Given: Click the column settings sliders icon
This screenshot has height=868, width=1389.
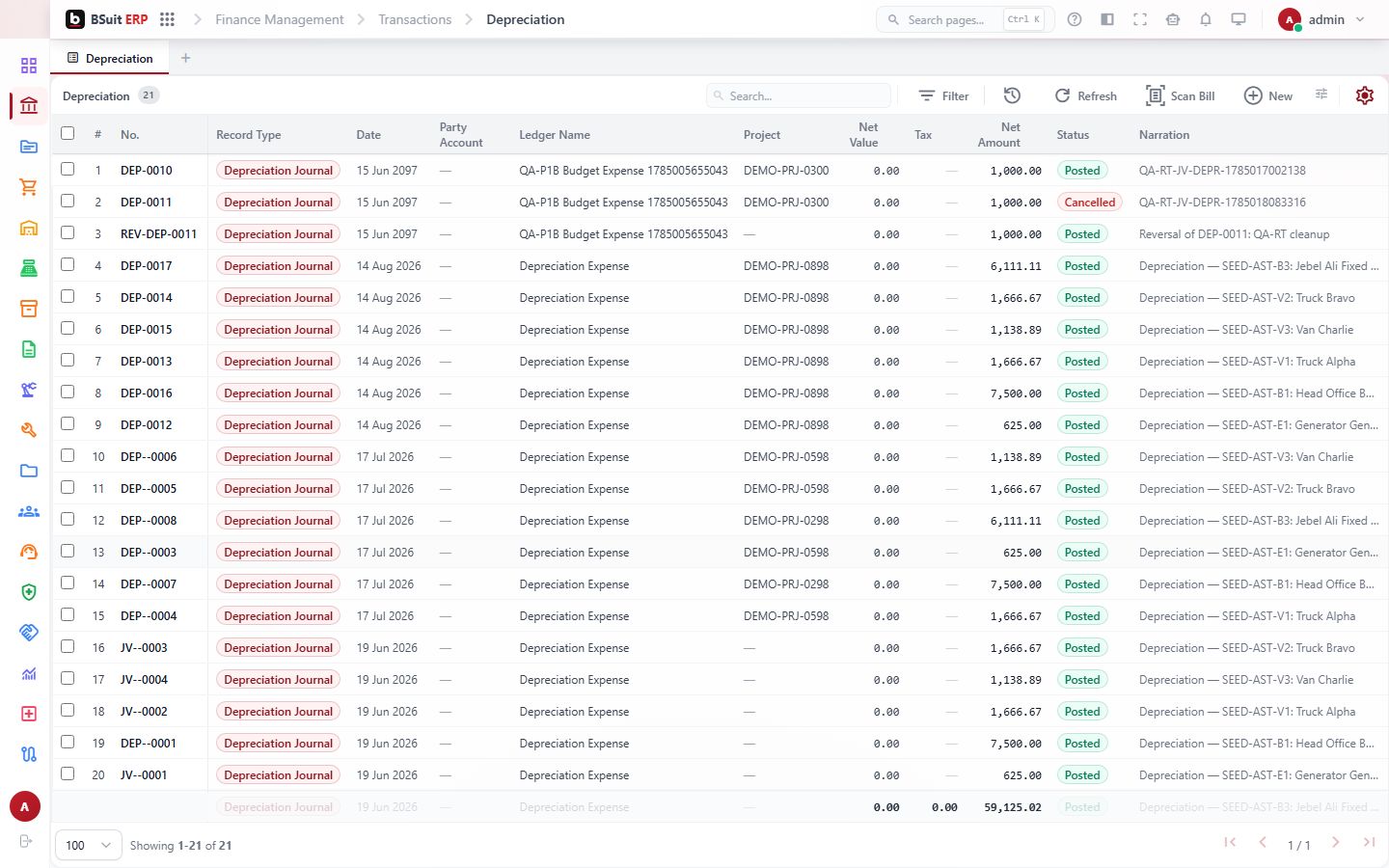Looking at the screenshot, I should point(1321,95).
